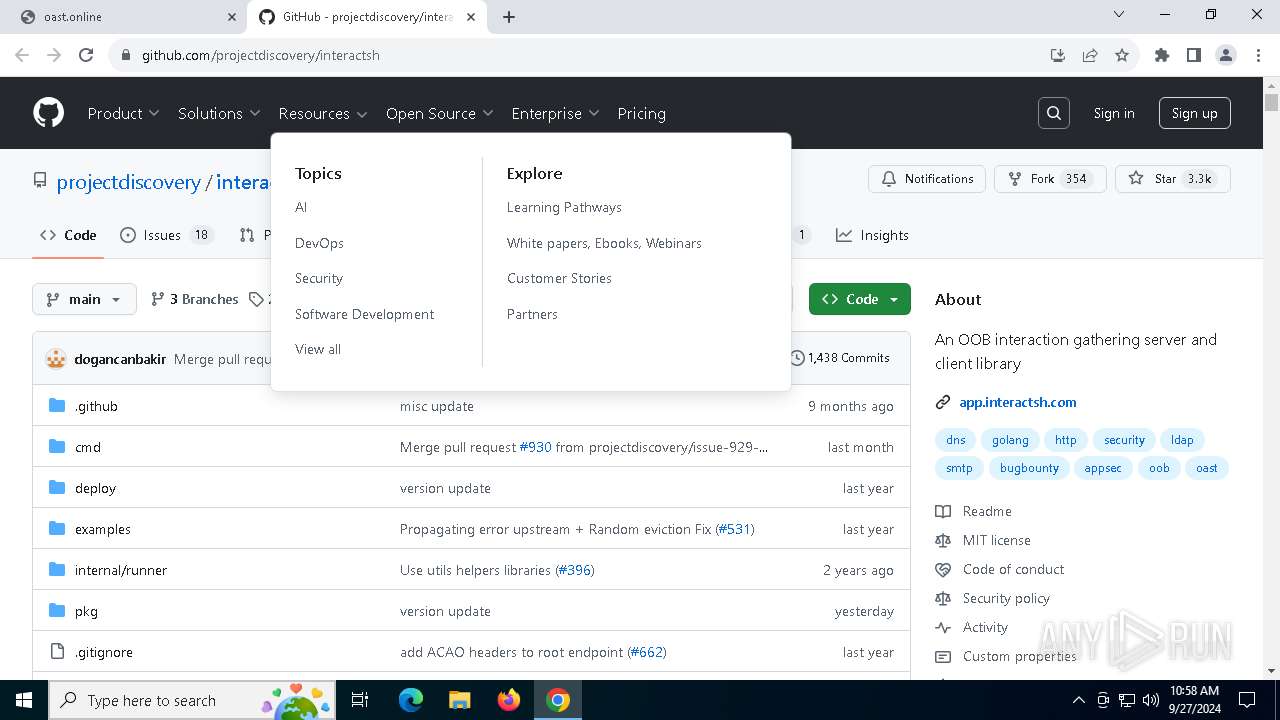The height and width of the screenshot is (720, 1280).
Task: Bookmark this page with star icon
Action: tap(1122, 55)
